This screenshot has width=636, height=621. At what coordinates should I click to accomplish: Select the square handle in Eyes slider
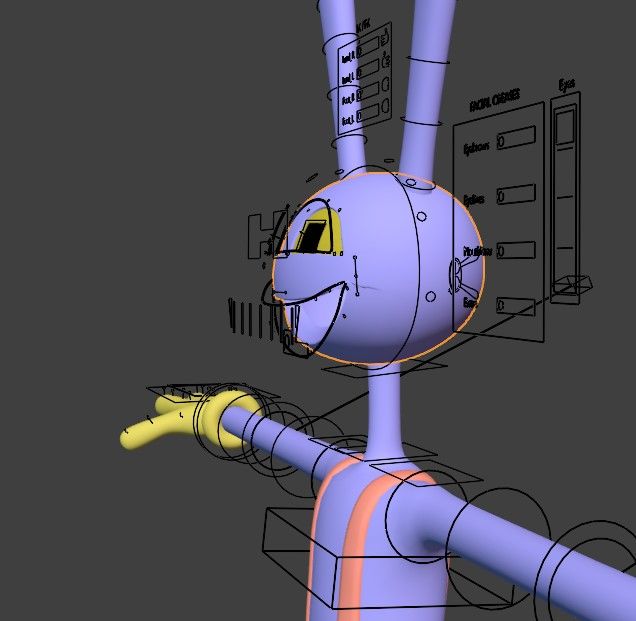[x=565, y=128]
